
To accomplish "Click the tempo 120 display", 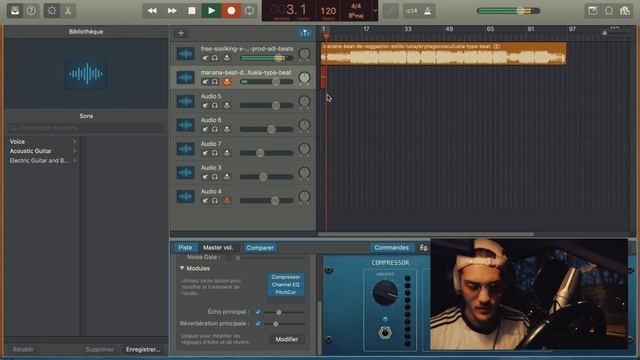I will tap(328, 11).
